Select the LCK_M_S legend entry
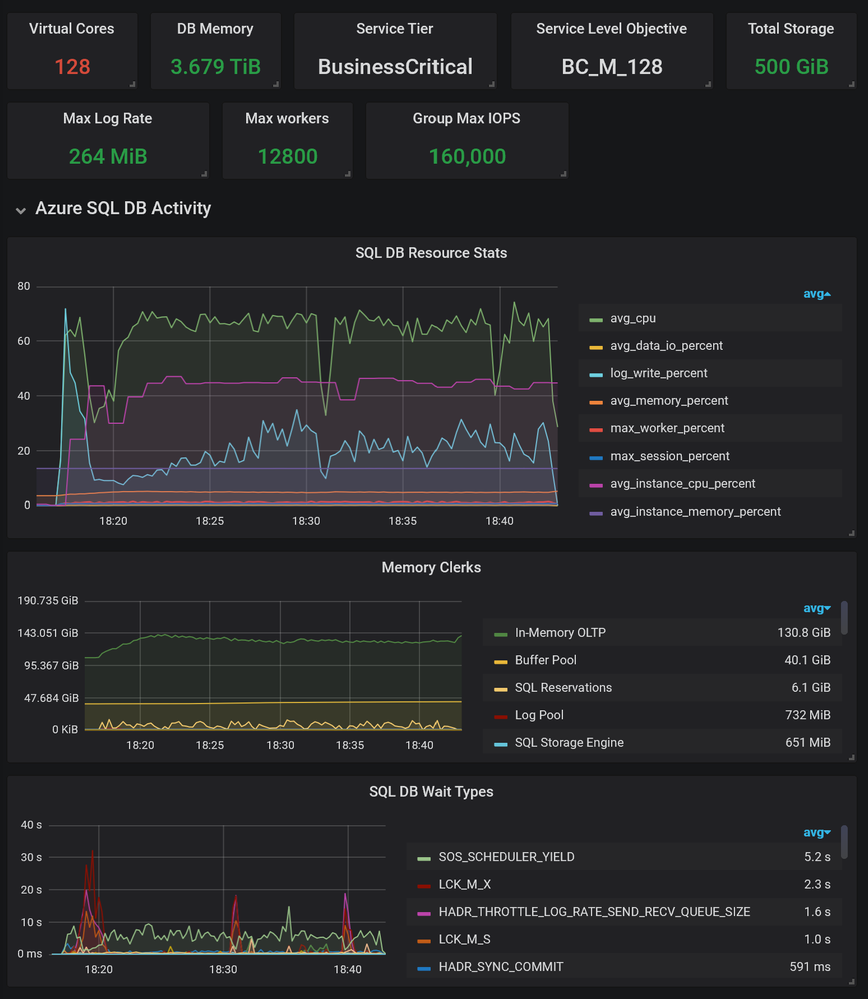This screenshot has height=999, width=868. tap(465, 939)
